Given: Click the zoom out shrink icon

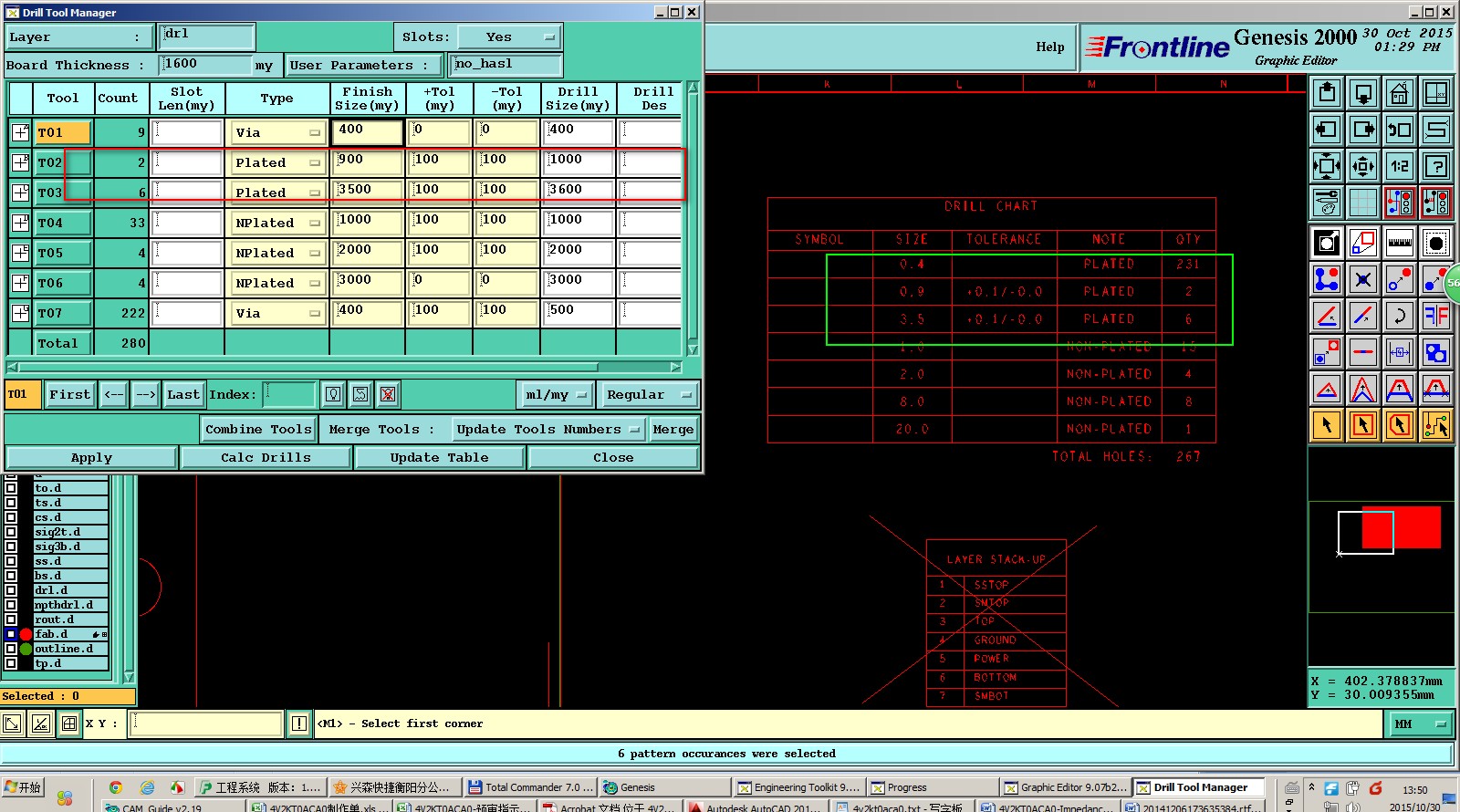Looking at the screenshot, I should [1363, 166].
